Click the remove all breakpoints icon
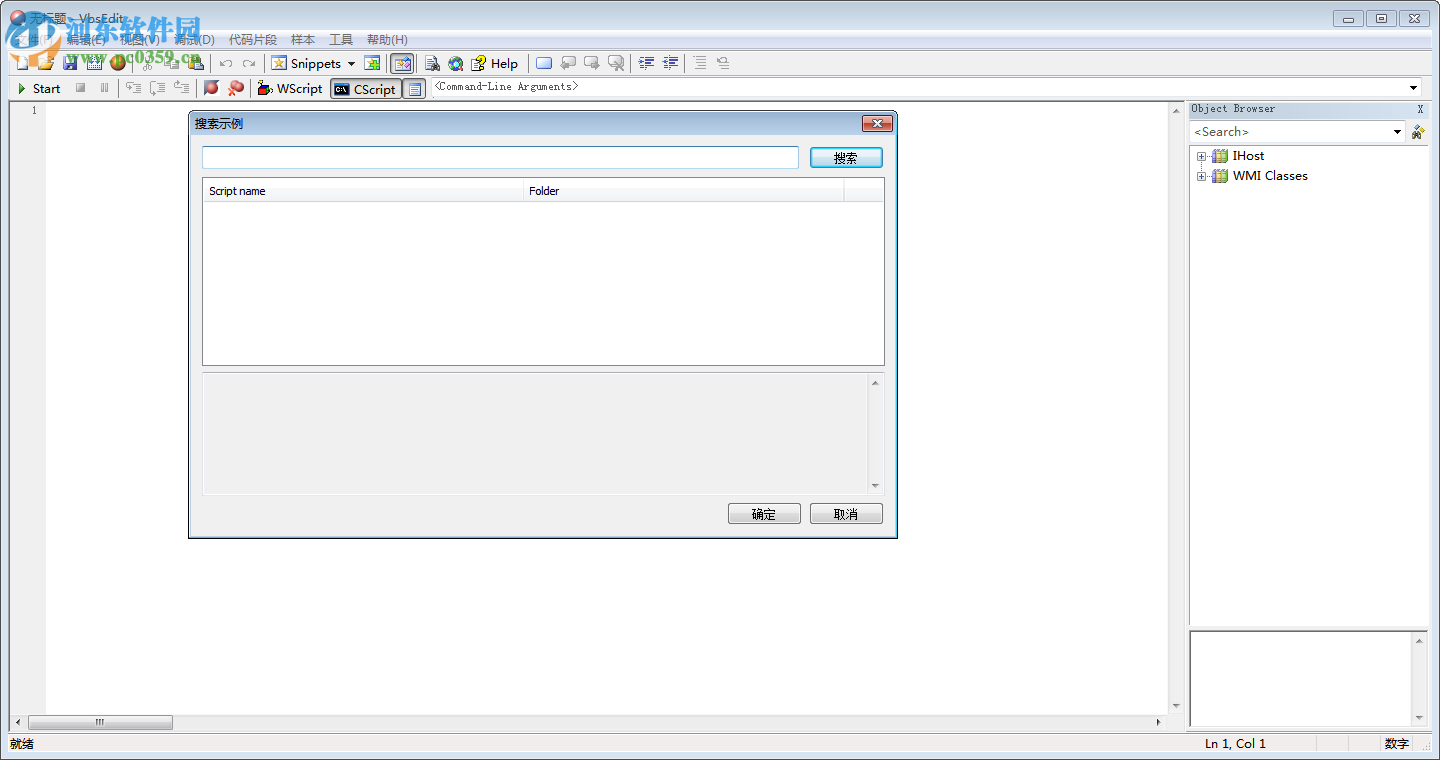The image size is (1440, 760). click(x=235, y=88)
